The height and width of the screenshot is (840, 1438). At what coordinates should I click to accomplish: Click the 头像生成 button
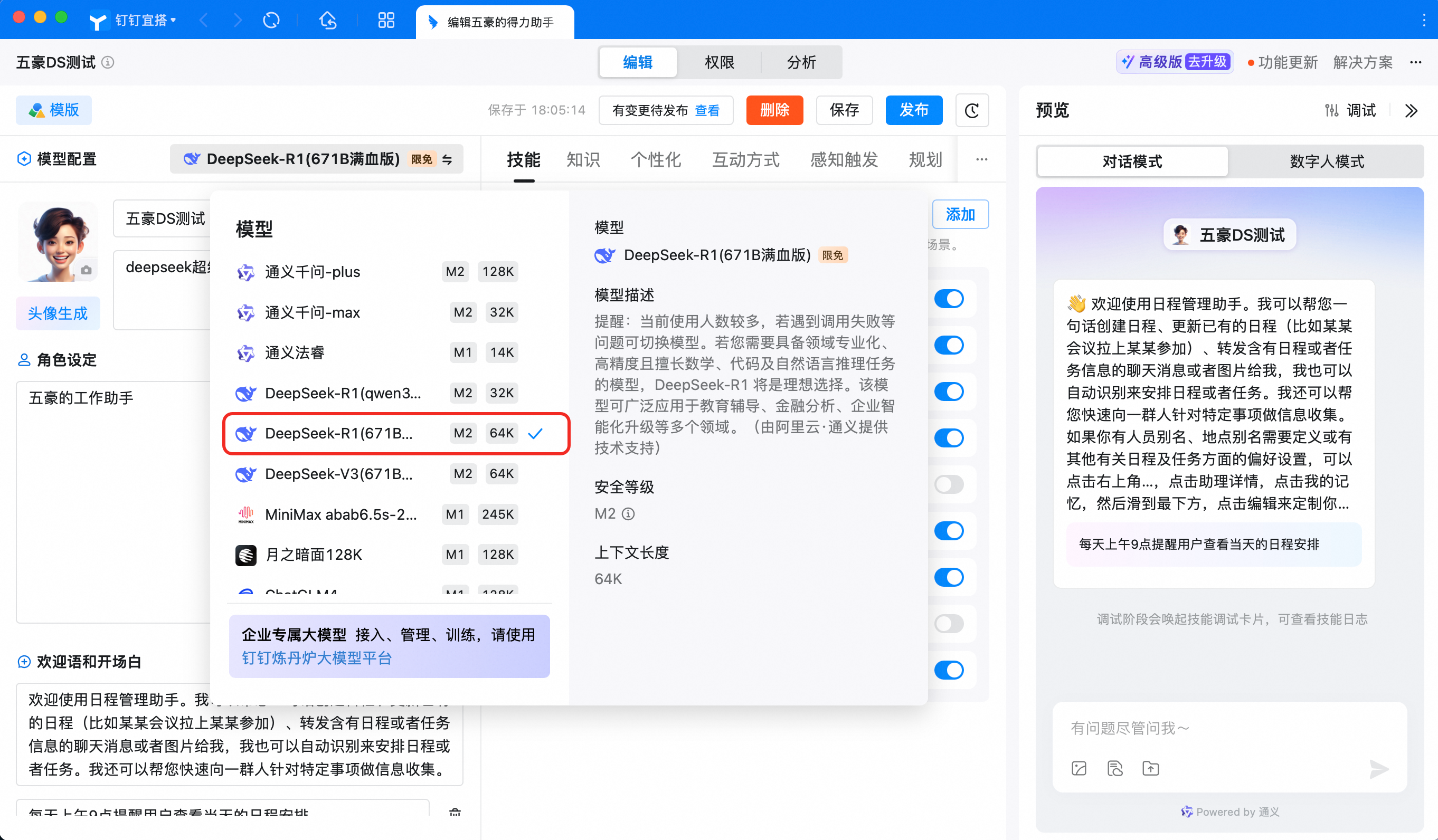click(58, 313)
